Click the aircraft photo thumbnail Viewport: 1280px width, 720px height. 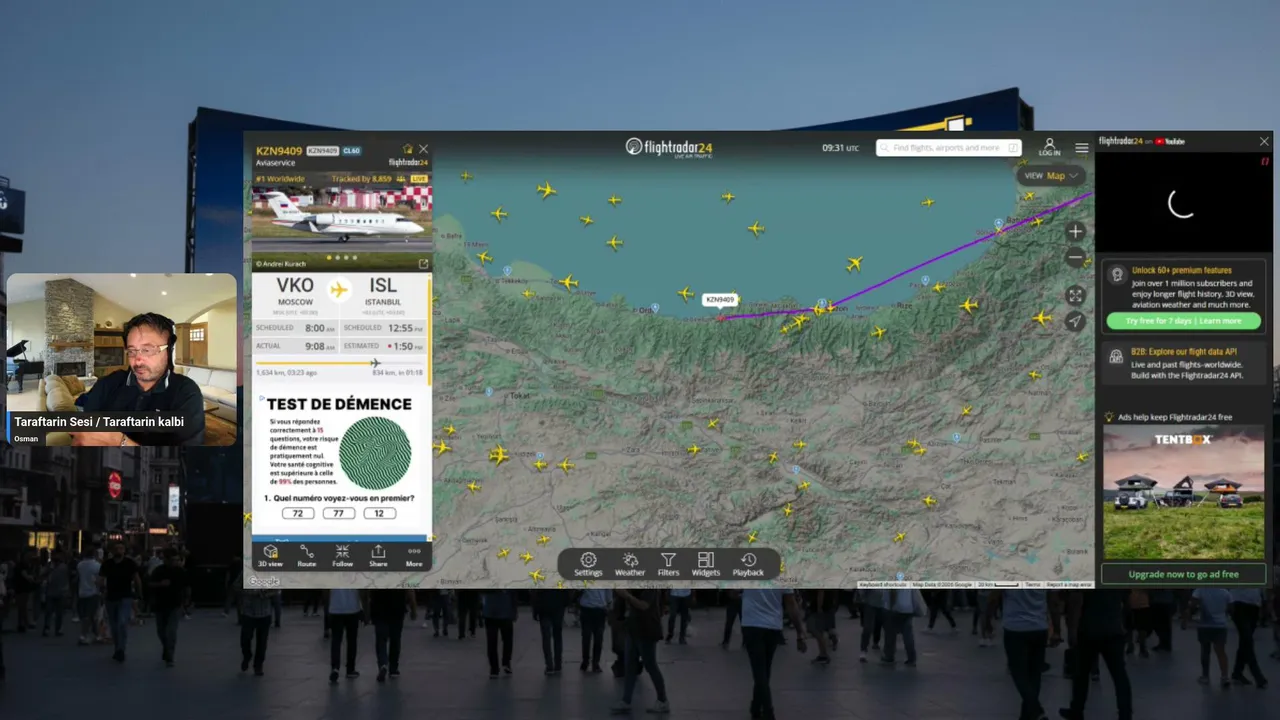(x=341, y=219)
